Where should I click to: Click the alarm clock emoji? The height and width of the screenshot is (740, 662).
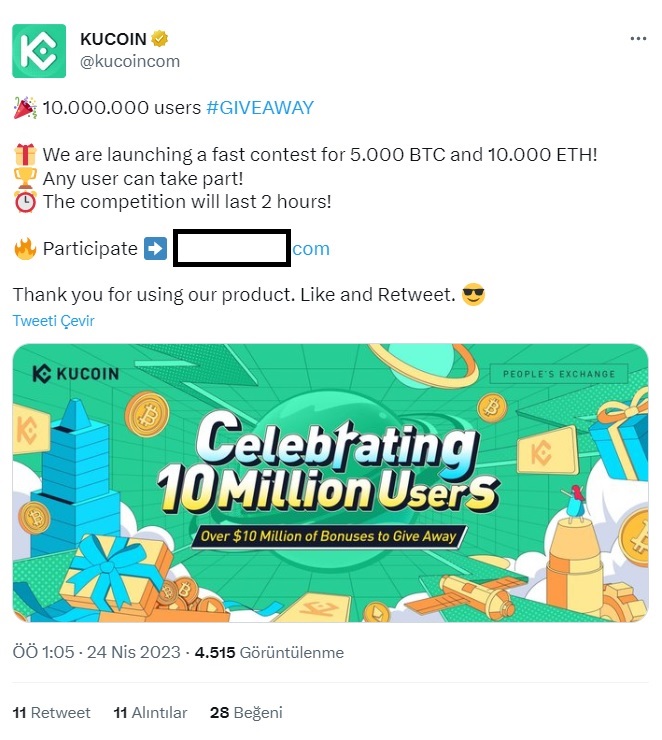click(25, 201)
